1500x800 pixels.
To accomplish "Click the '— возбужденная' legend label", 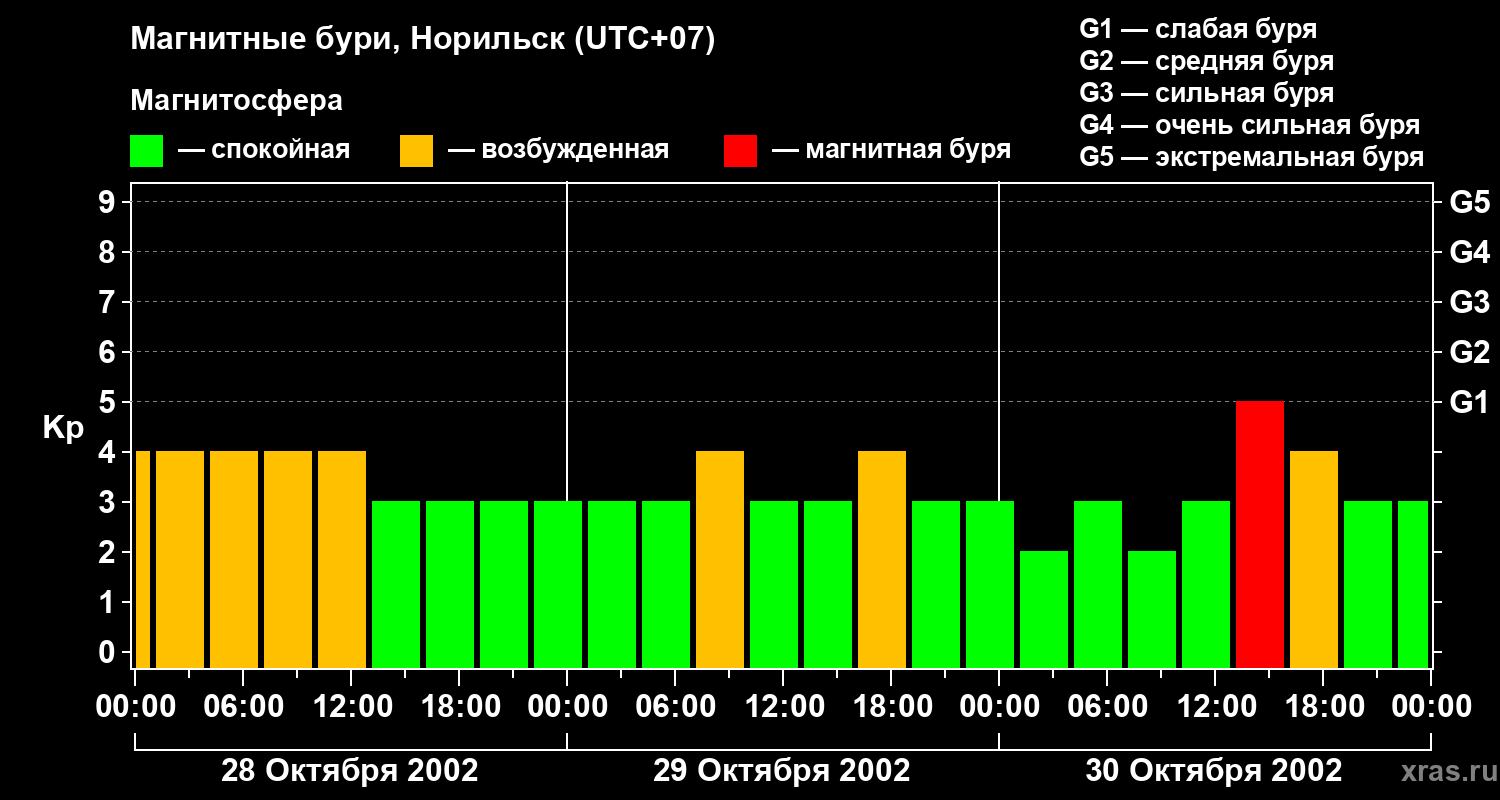I will pos(558,151).
